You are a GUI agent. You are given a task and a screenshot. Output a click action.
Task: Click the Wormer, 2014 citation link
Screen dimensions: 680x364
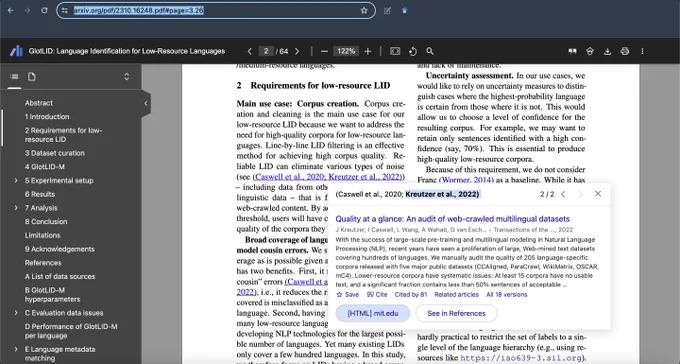[466, 180]
